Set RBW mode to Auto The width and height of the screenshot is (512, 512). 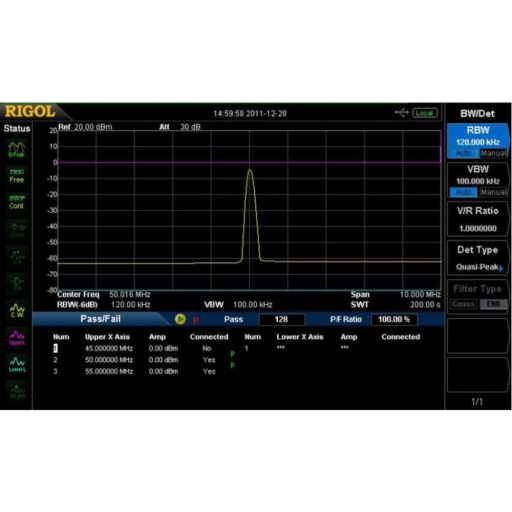463,153
